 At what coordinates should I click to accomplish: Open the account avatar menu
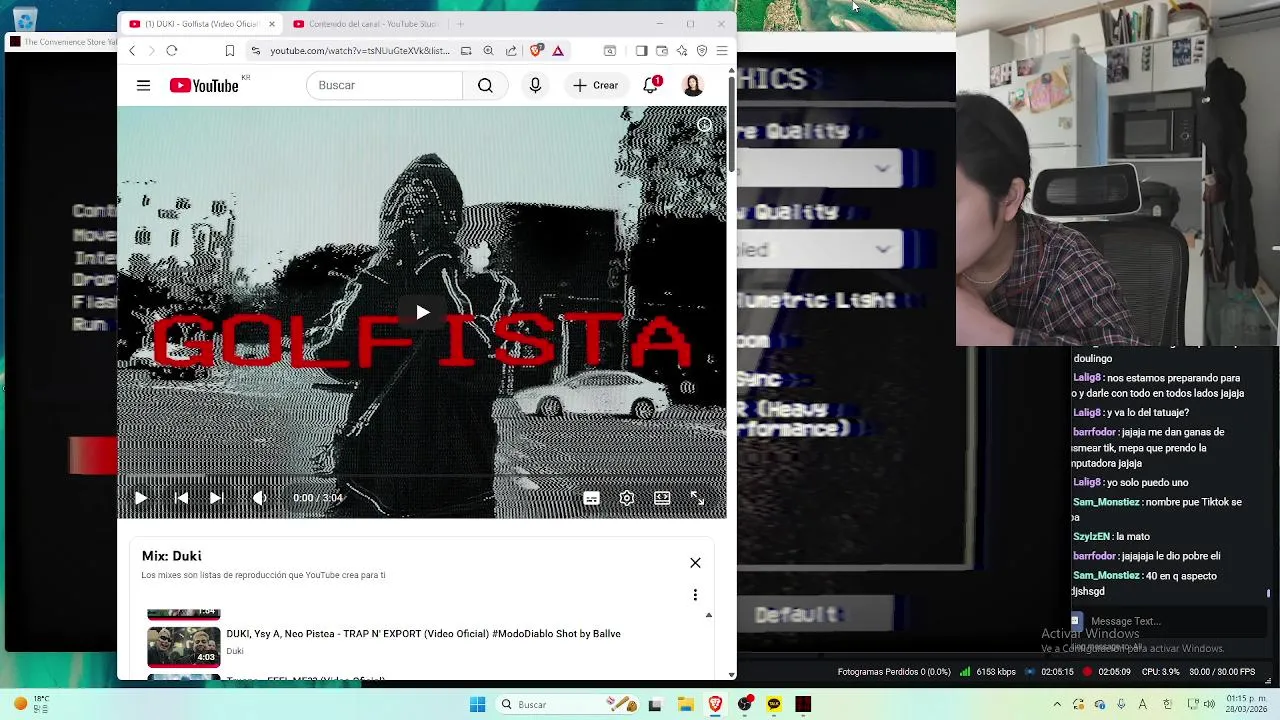click(693, 86)
